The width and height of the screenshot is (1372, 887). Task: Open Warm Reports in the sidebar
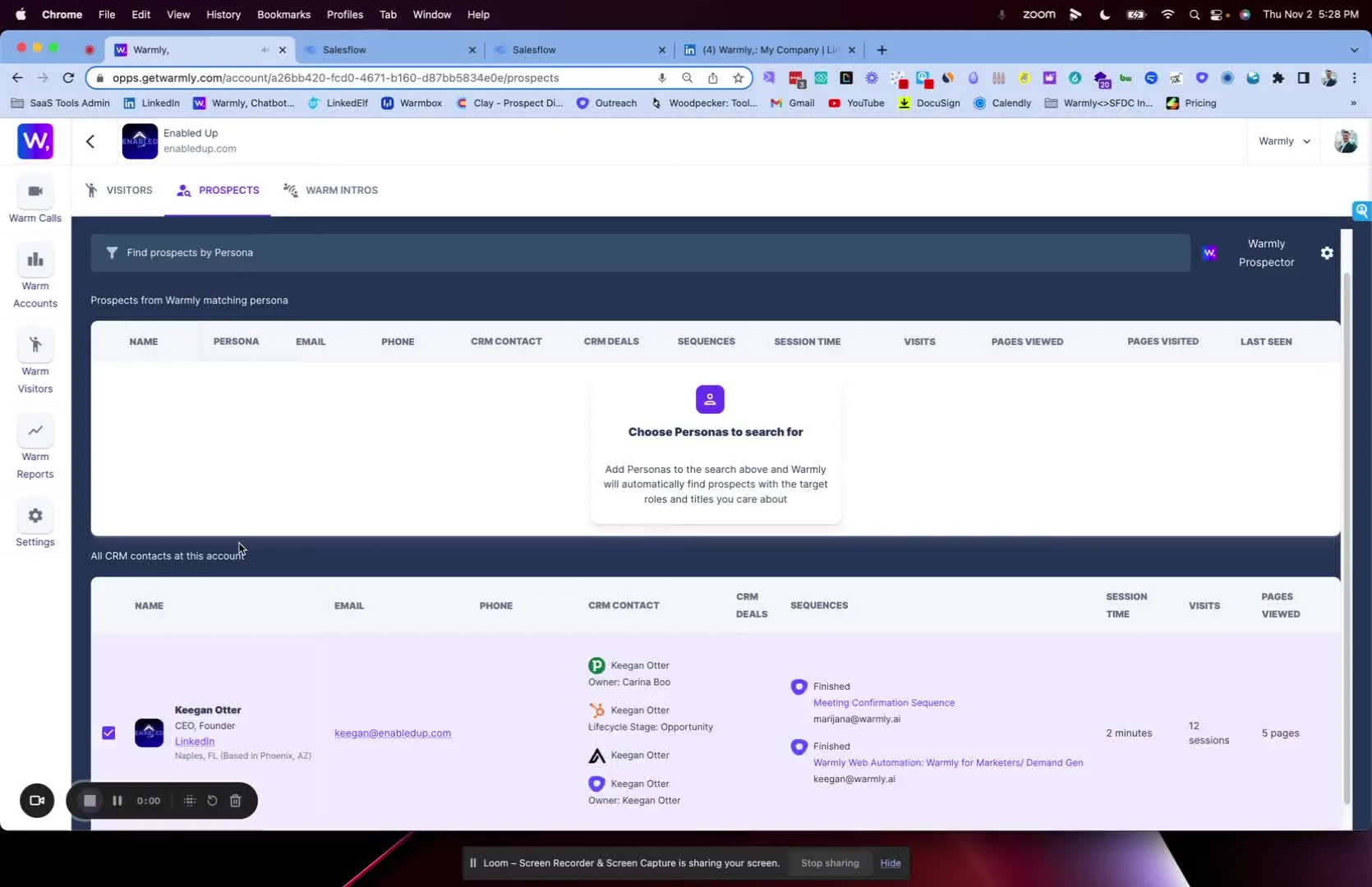click(35, 448)
